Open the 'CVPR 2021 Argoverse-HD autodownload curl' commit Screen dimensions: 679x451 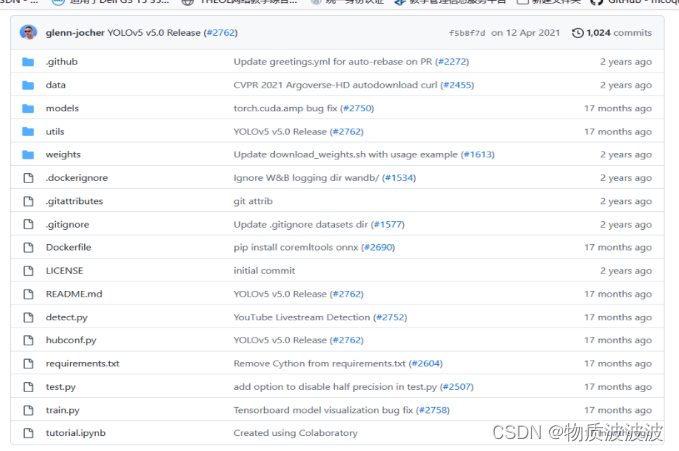click(x=335, y=85)
